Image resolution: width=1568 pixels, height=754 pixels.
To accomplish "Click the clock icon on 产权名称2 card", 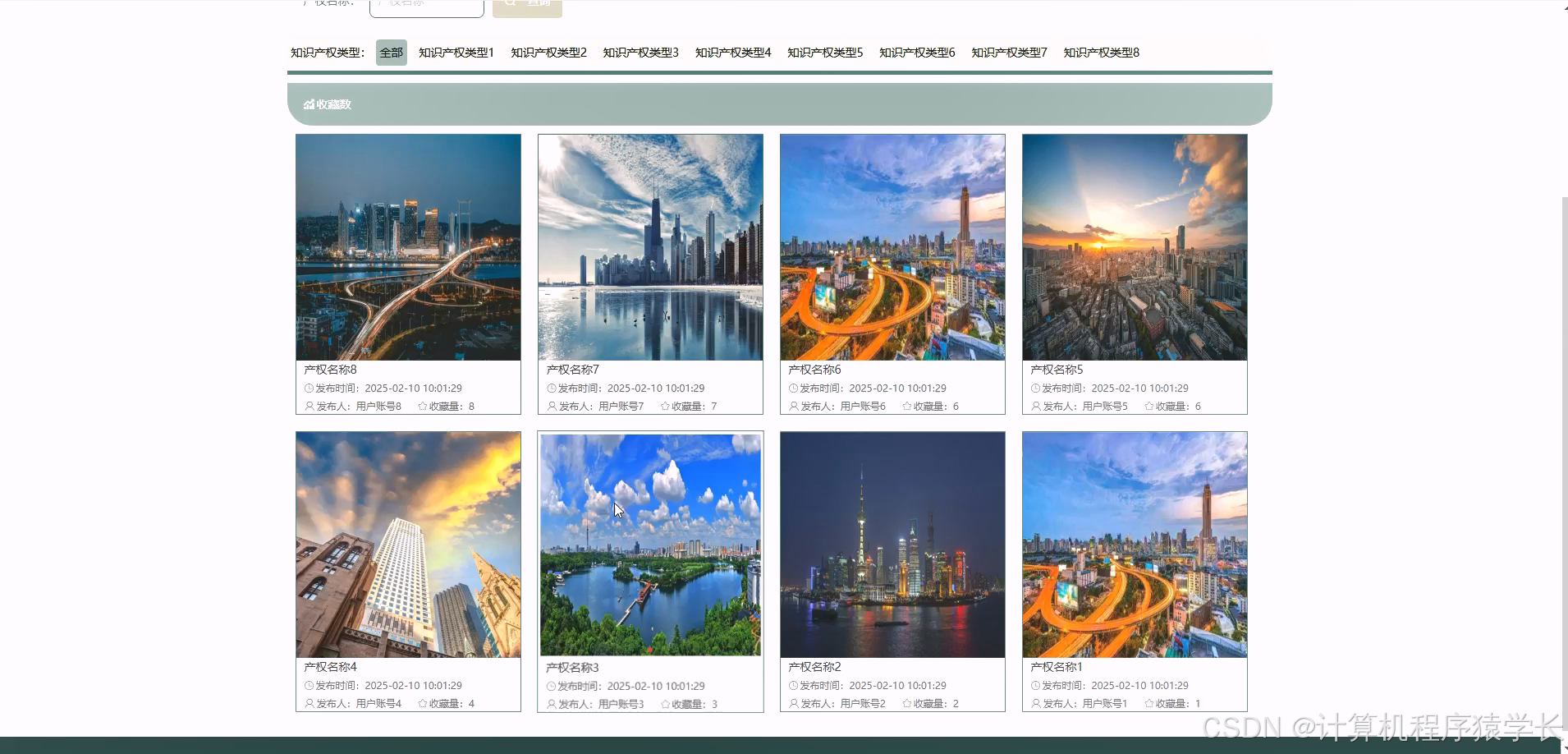I will click(794, 686).
